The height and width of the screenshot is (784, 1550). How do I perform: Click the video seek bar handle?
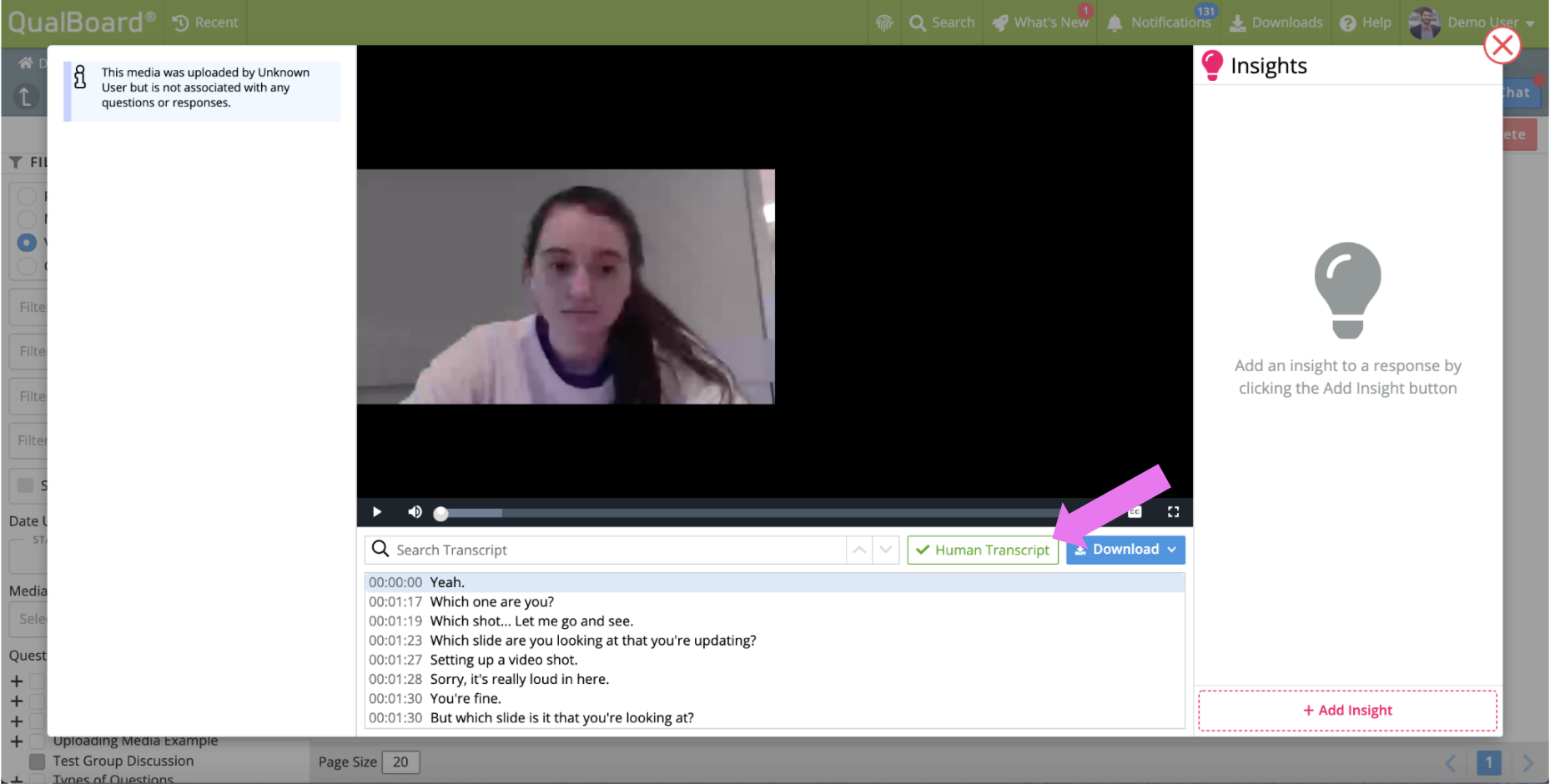point(441,514)
